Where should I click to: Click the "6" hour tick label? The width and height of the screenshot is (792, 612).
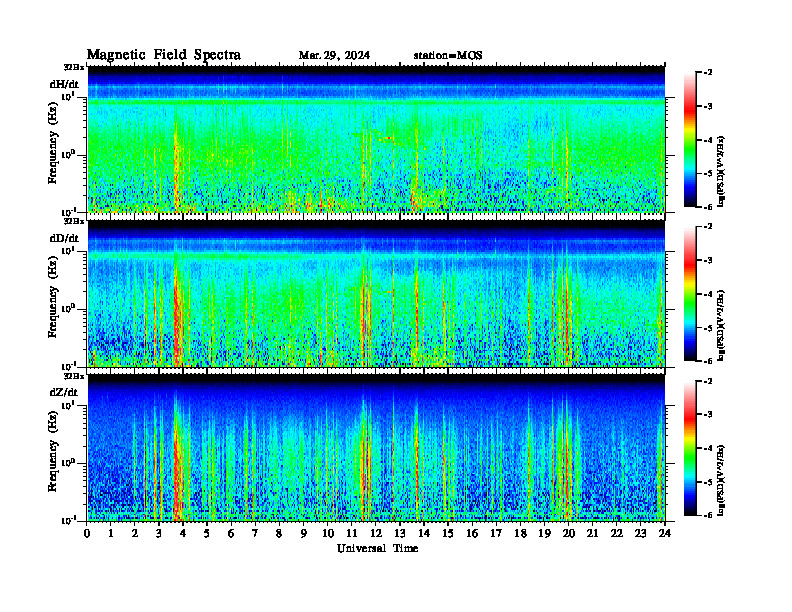pyautogui.click(x=231, y=533)
